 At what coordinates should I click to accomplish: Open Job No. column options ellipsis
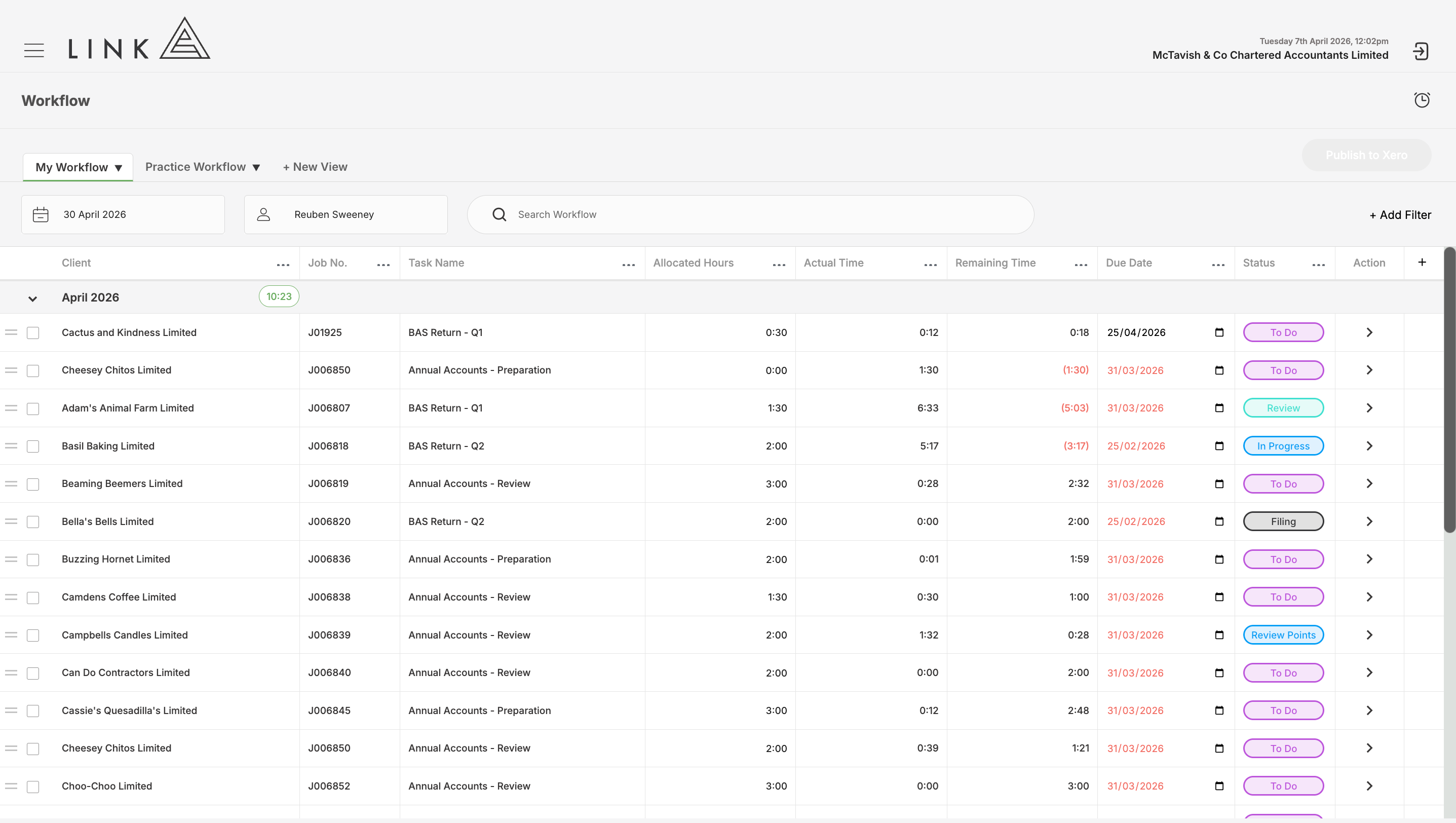point(383,265)
